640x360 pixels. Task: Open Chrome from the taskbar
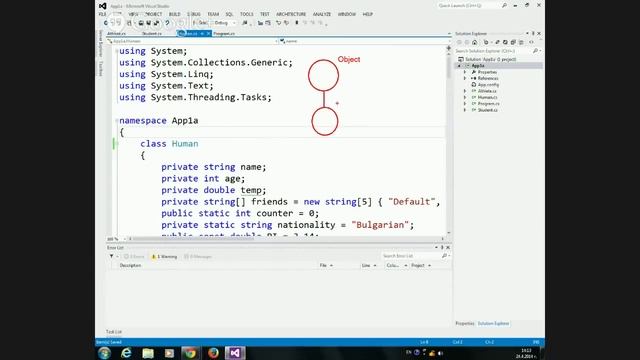pos(191,353)
